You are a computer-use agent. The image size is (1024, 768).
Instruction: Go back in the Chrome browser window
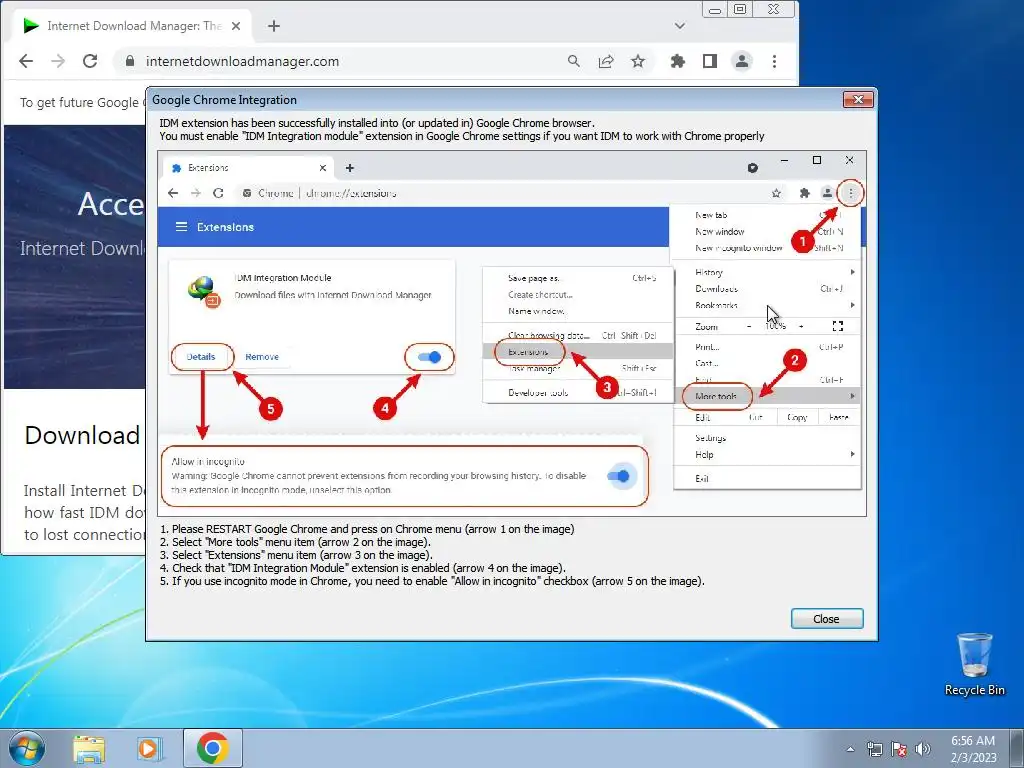26,61
